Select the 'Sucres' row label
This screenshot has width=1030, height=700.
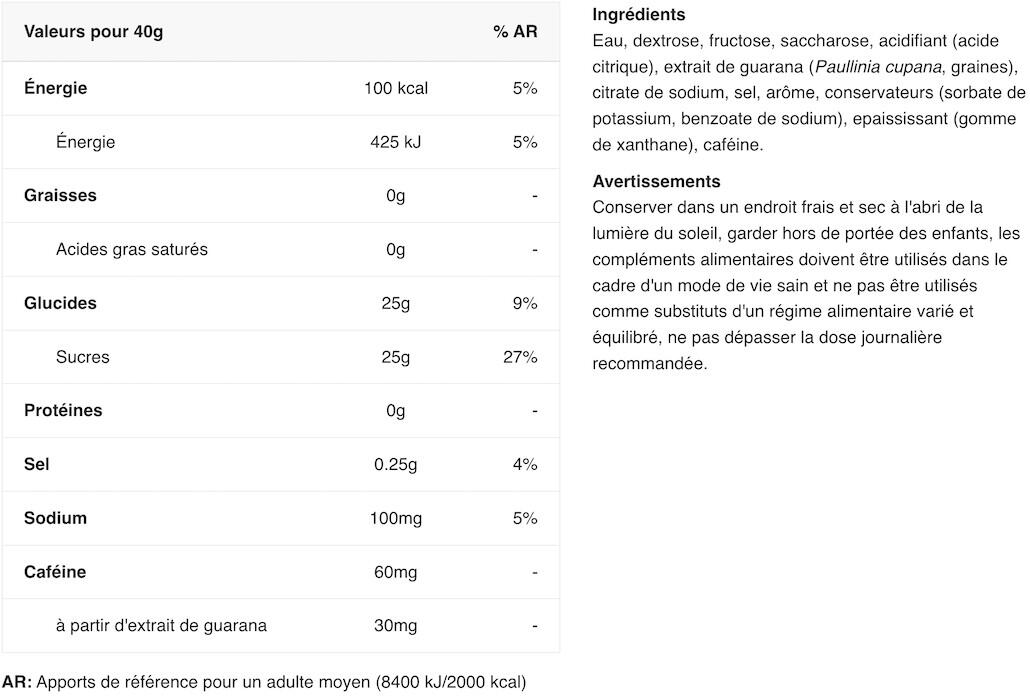coord(82,357)
